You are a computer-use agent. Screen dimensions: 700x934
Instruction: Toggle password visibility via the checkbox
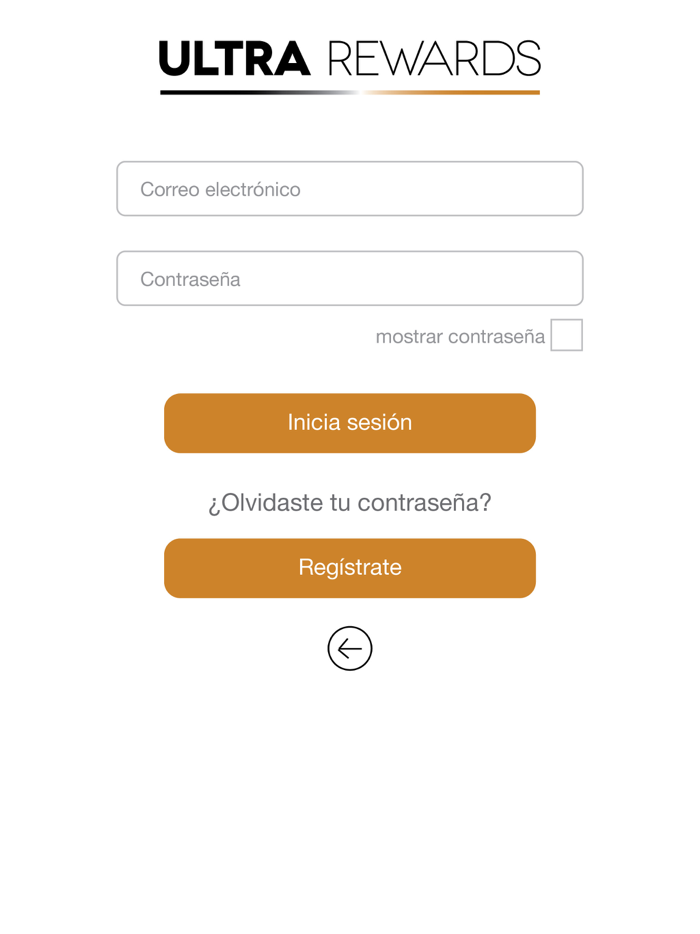(567, 336)
